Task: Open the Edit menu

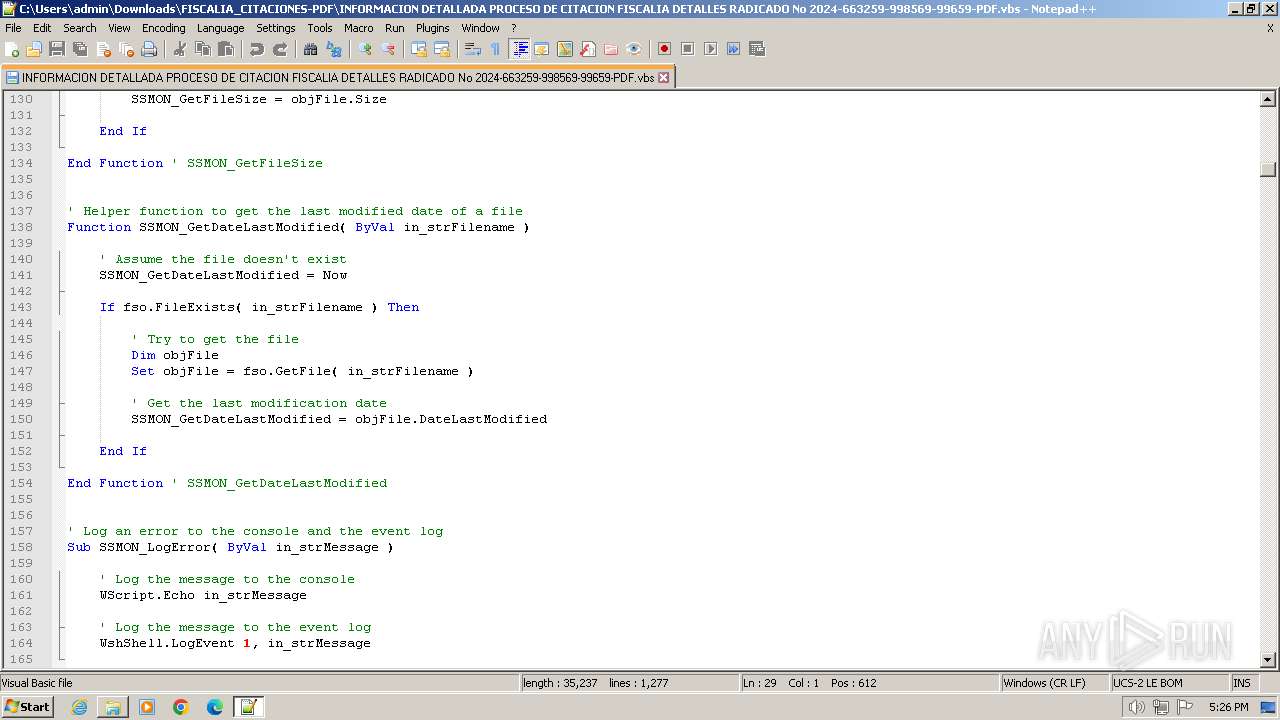Action: [x=42, y=28]
